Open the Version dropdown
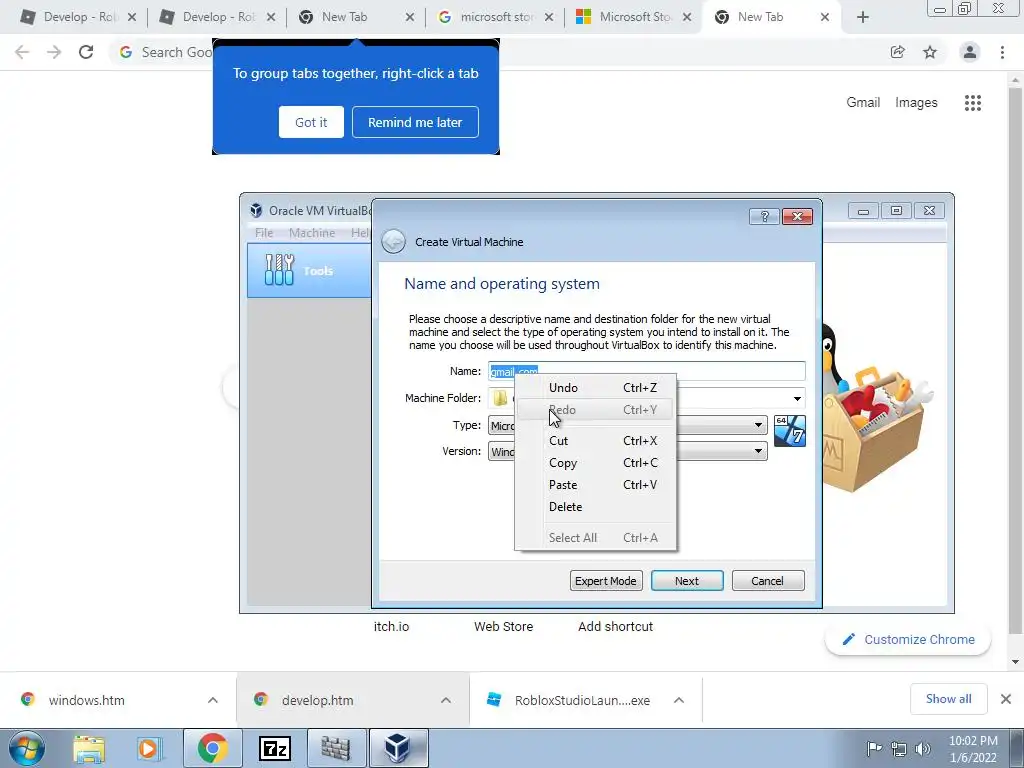Viewport: 1024px width, 768px height. (758, 451)
